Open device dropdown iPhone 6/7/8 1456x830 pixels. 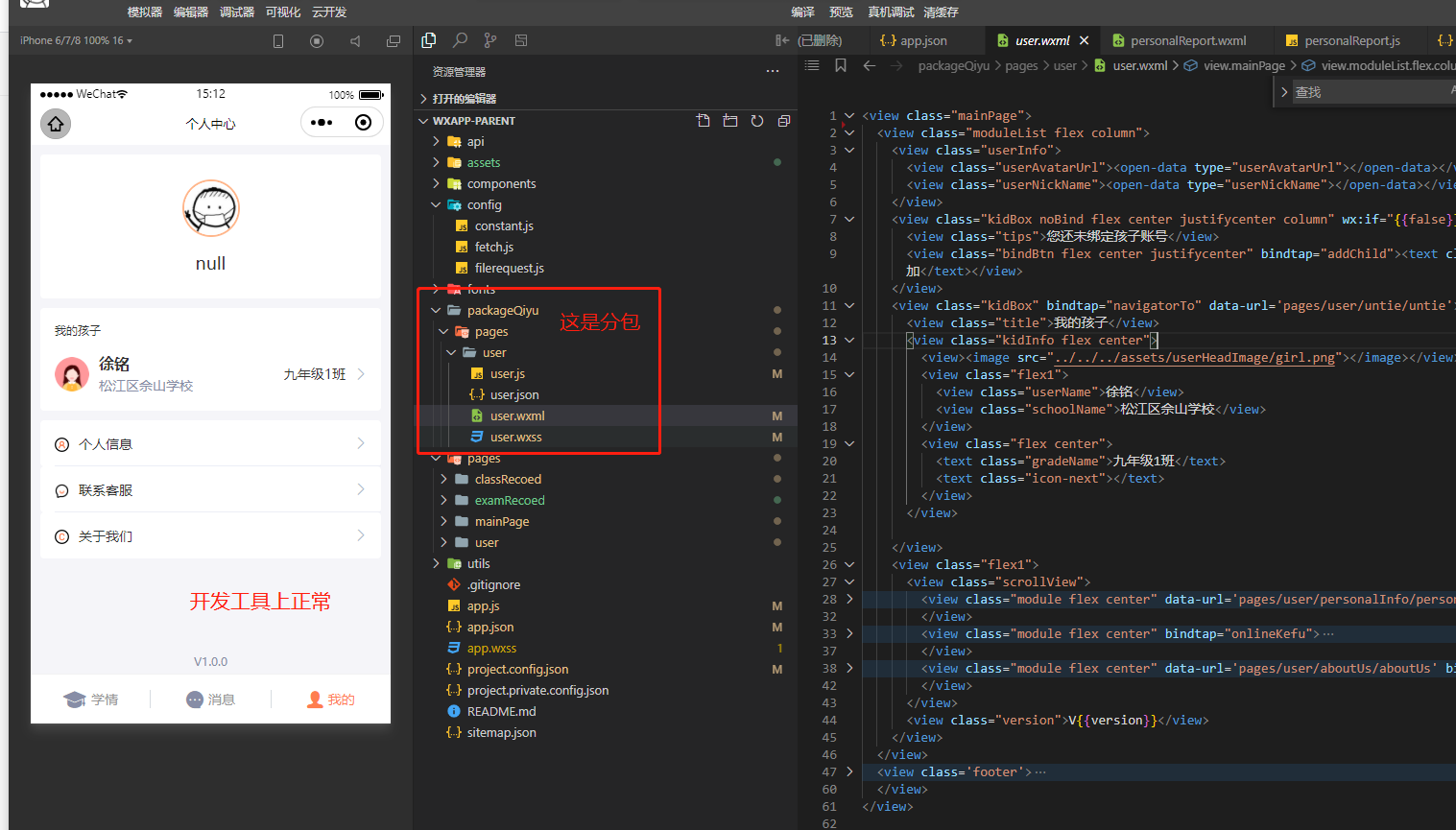point(76,40)
